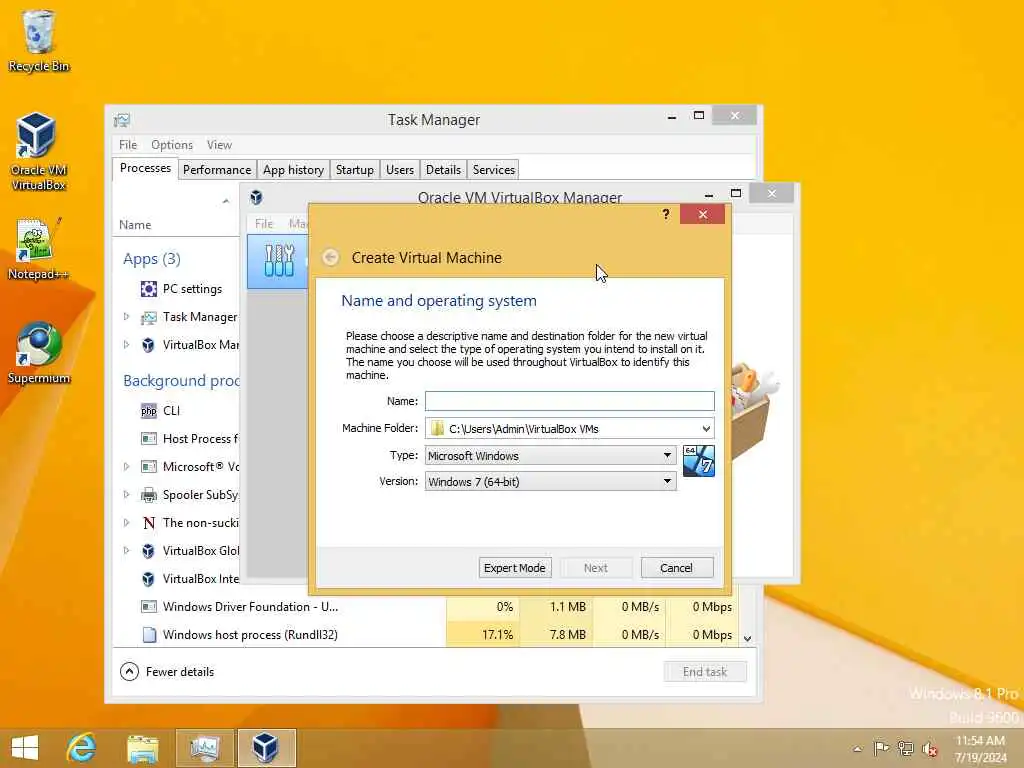Click the non-sucking service manager N icon

149,523
